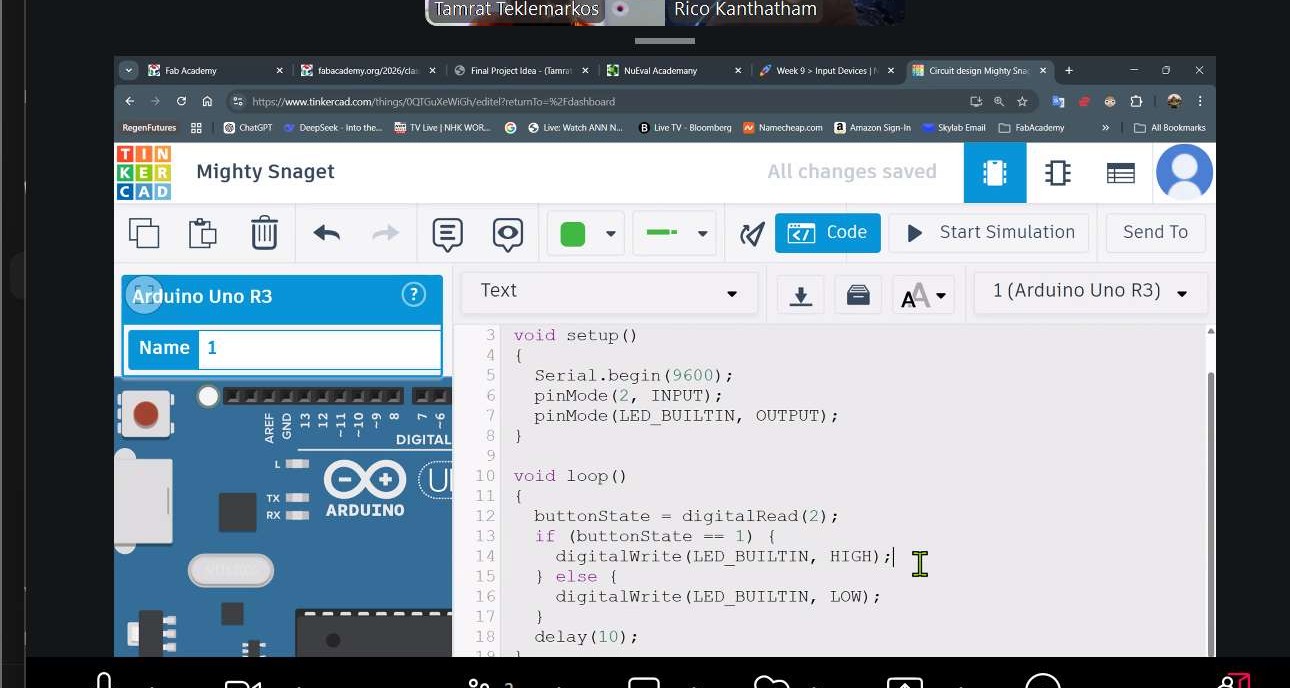Switch to NuEval Academany tab
The image size is (1290, 688).
[675, 71]
